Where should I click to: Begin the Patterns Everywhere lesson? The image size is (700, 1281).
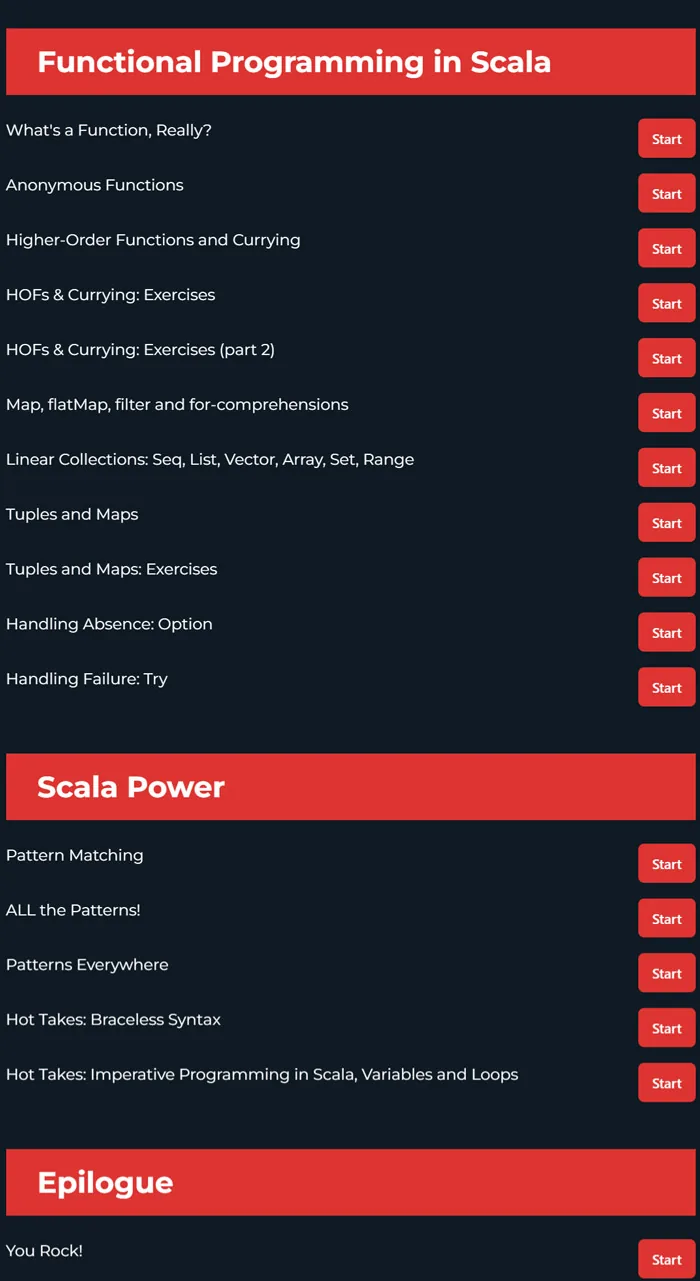(667, 974)
